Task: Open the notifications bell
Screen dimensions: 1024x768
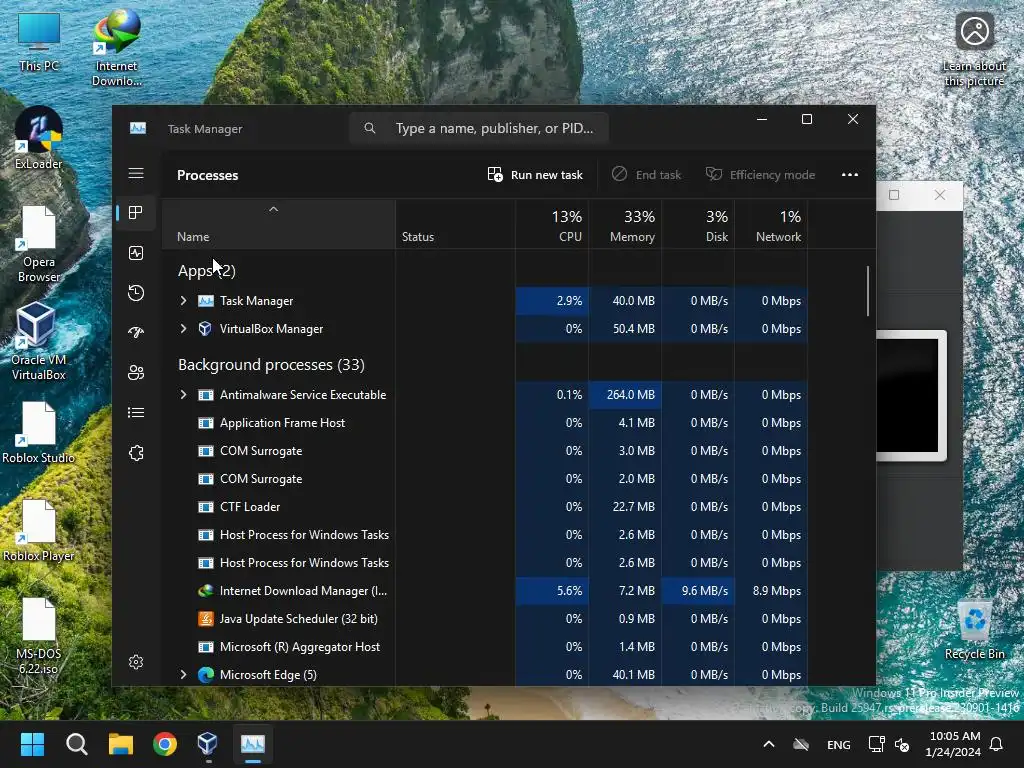Action: tap(997, 744)
